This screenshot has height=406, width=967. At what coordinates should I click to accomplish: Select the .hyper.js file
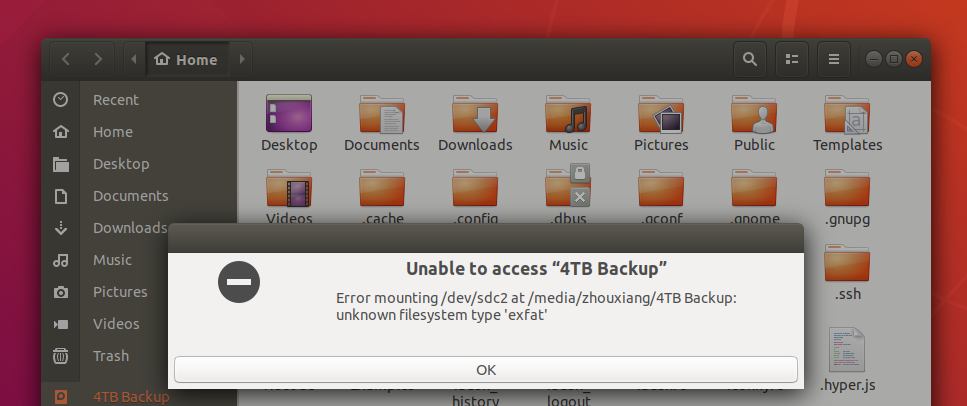coord(847,360)
